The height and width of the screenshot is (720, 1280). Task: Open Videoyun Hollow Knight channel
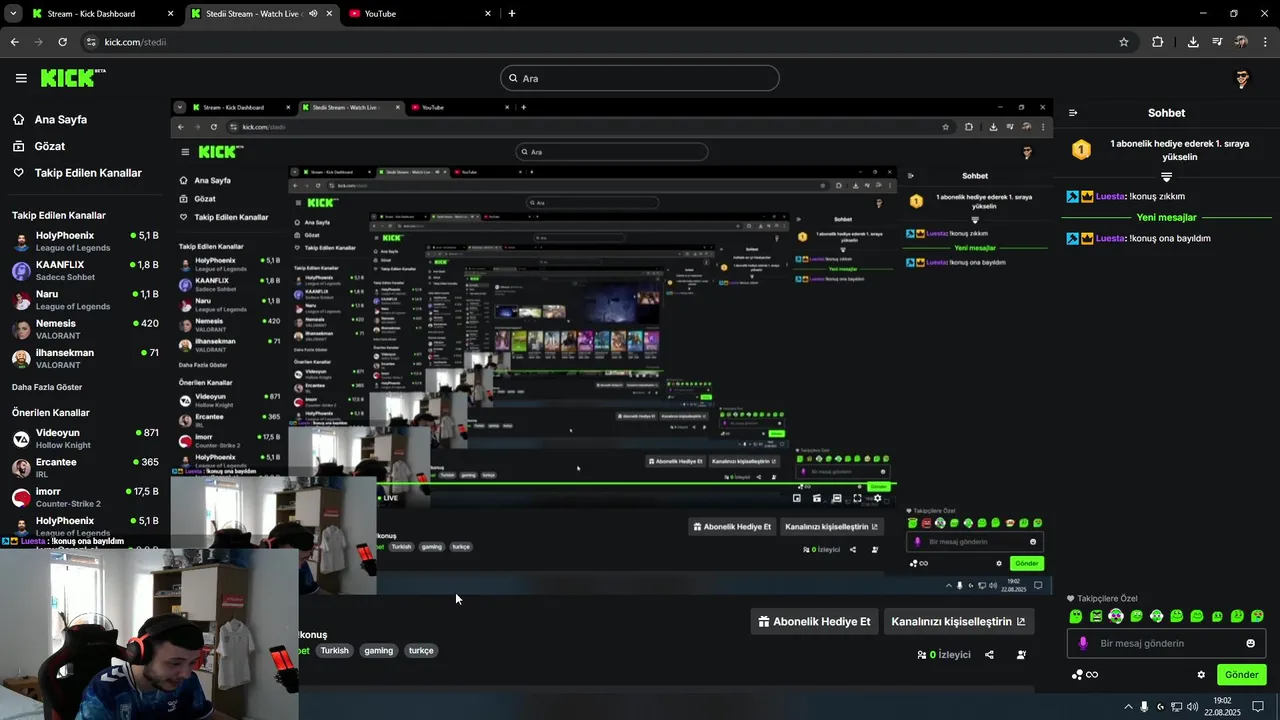85,439
